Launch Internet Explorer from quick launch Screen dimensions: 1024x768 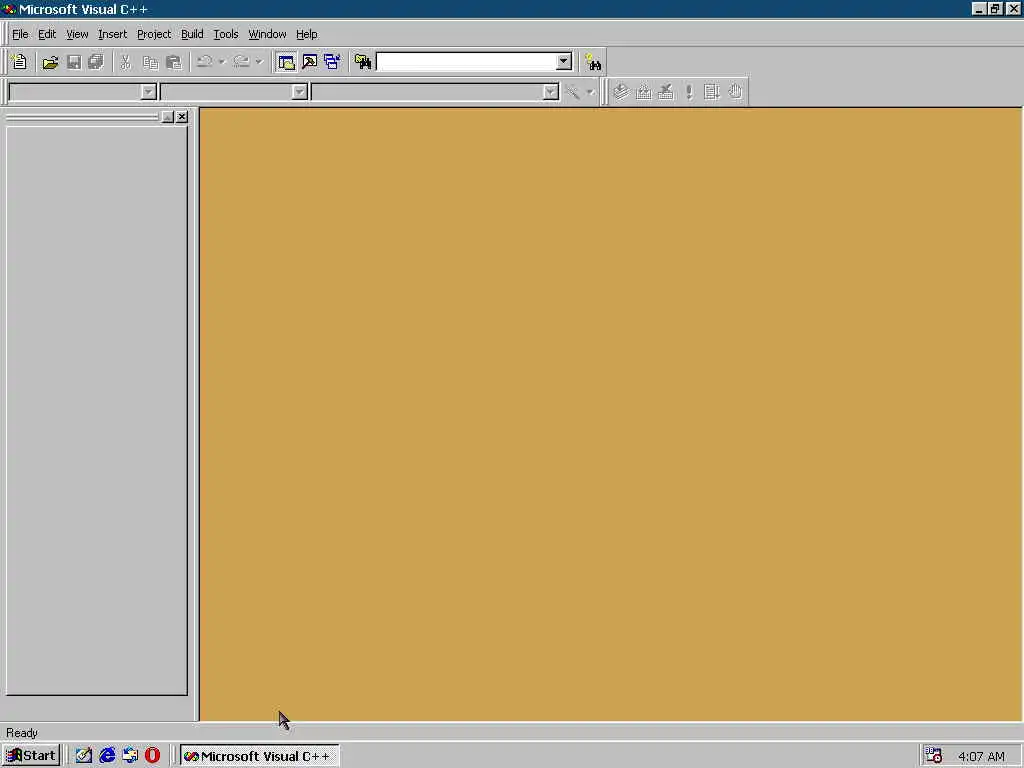107,756
